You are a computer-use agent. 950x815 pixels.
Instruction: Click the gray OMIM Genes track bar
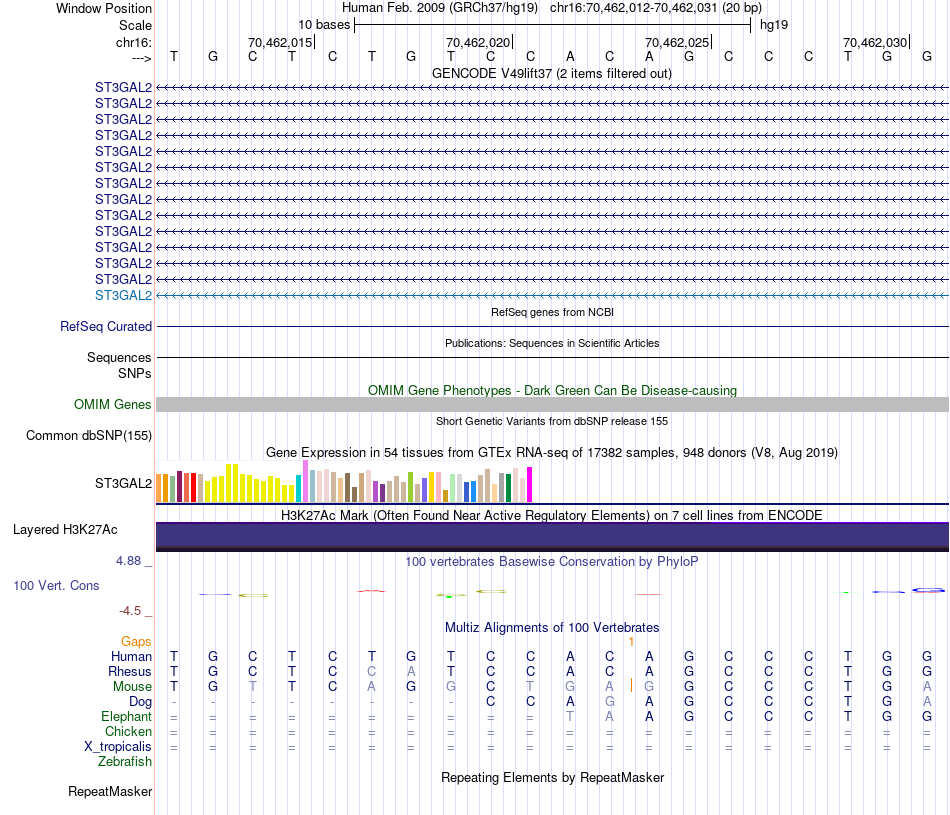click(552, 405)
